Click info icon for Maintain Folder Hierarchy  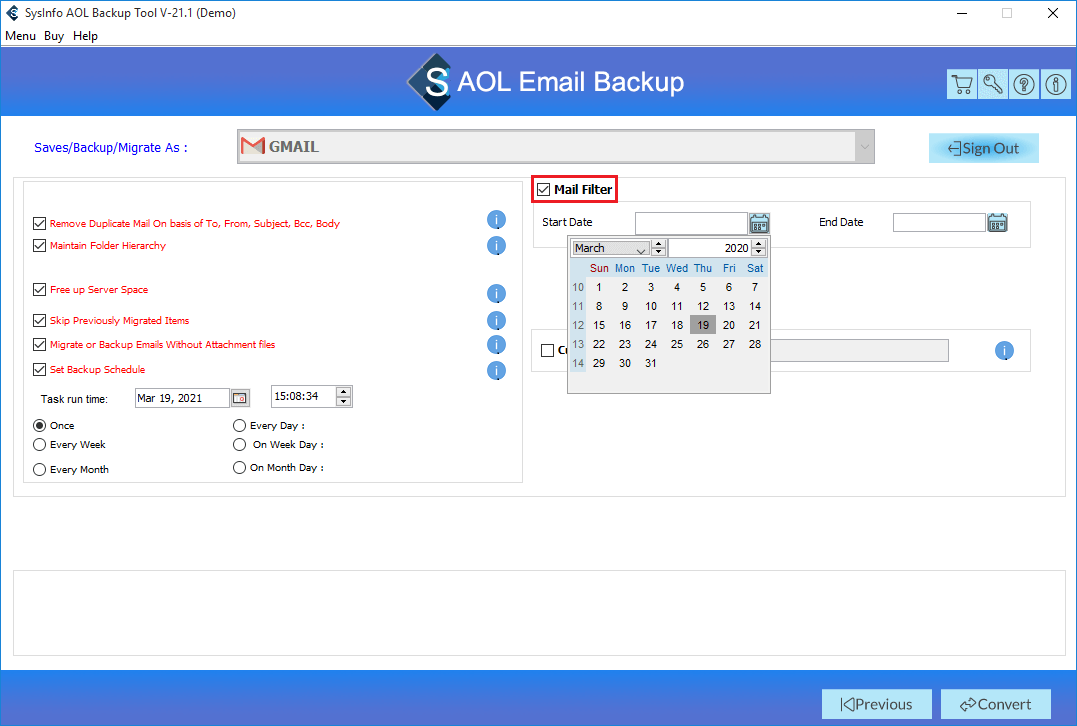(496, 246)
